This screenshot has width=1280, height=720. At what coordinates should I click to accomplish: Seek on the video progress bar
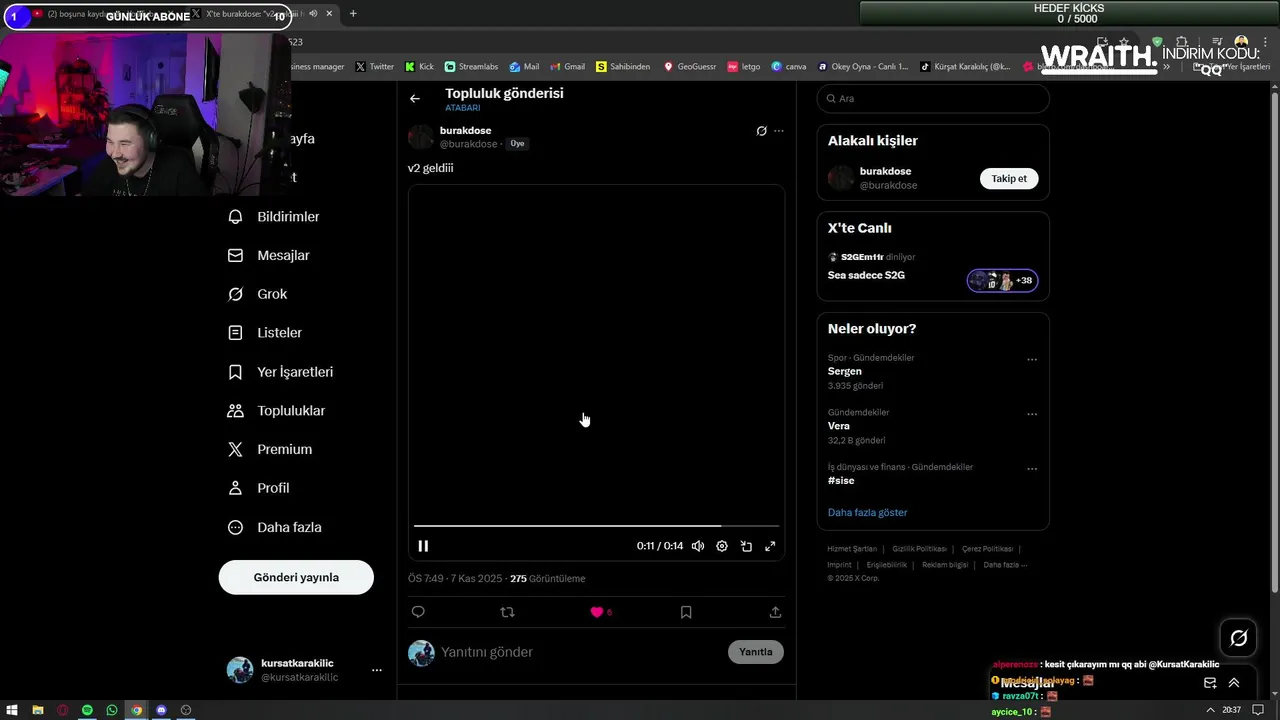tap(596, 525)
